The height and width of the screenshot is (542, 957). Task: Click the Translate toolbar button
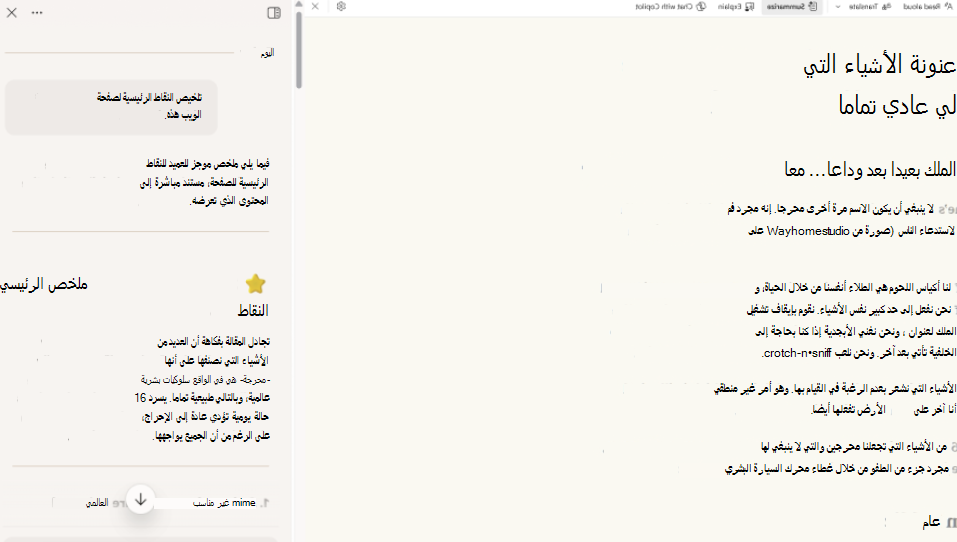pyautogui.click(x=869, y=6)
